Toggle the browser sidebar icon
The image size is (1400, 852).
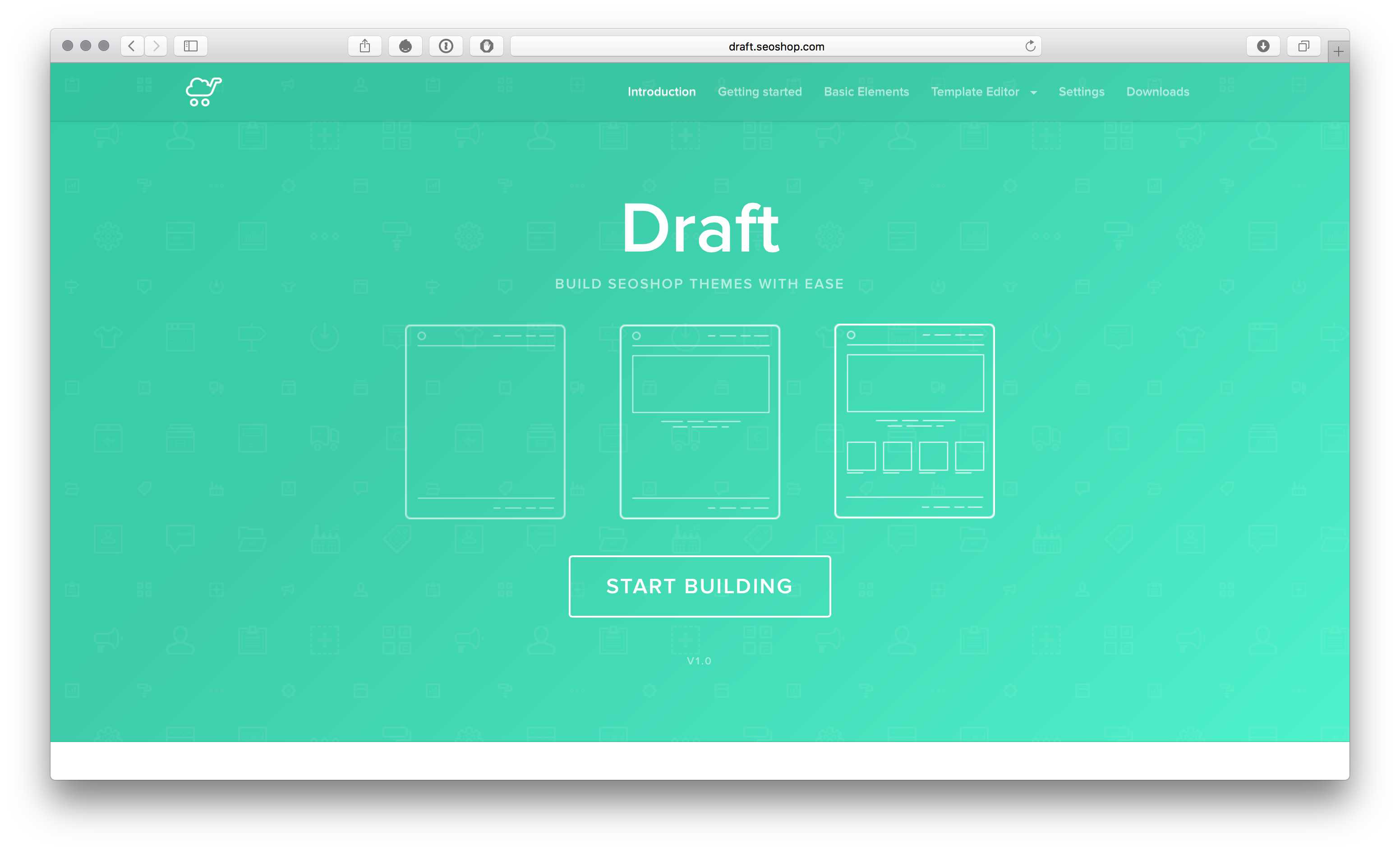190,46
